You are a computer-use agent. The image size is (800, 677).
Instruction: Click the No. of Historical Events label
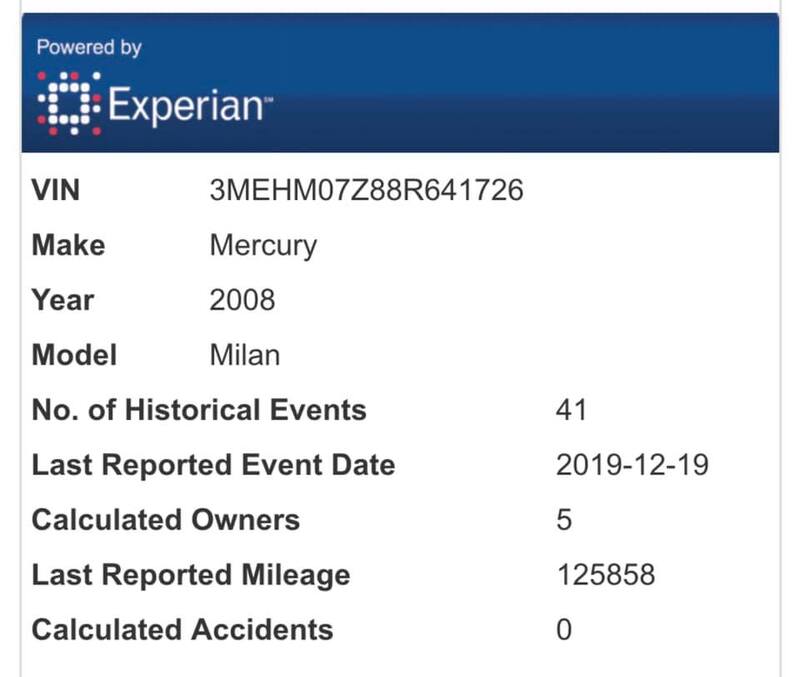pyautogui.click(x=199, y=410)
